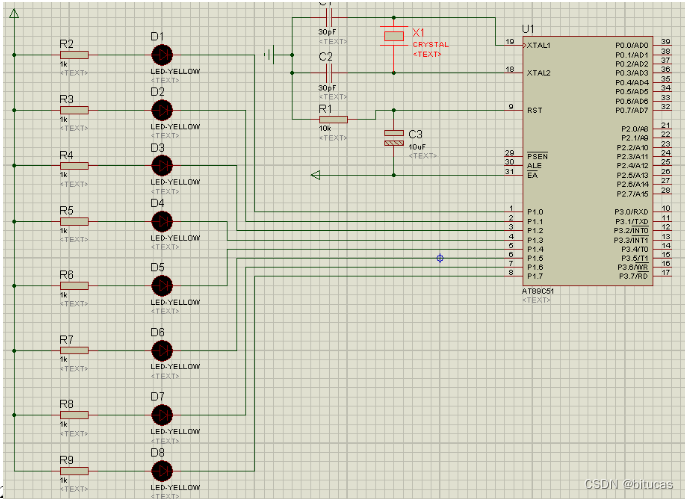689x499 pixels.
Task: Click the P0.0/AD0 pin label
Action: pyautogui.click(x=631, y=45)
